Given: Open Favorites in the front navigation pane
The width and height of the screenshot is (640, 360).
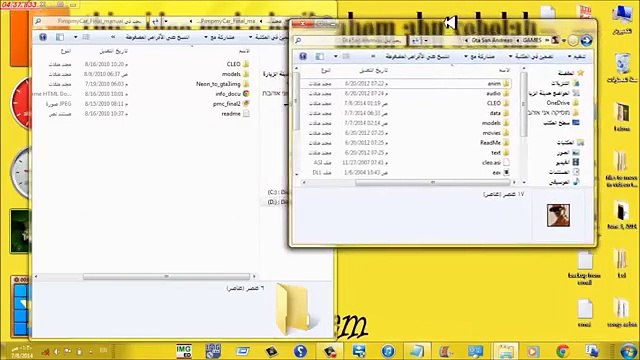Looking at the screenshot, I should pos(571,73).
